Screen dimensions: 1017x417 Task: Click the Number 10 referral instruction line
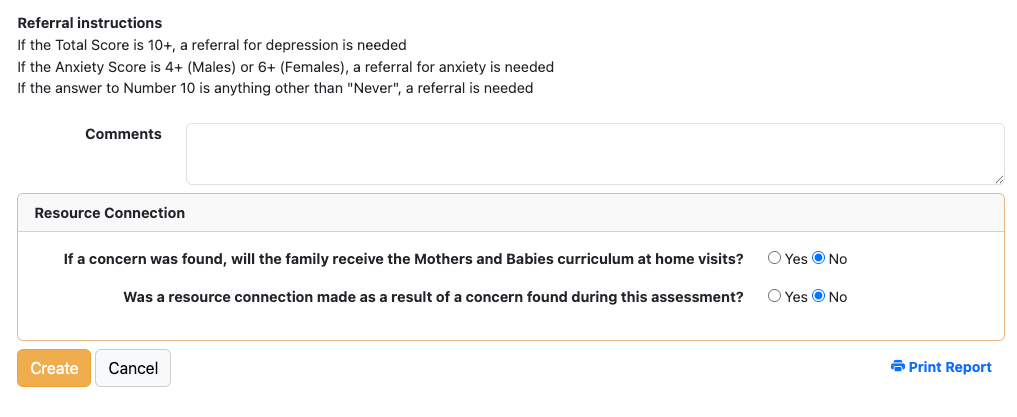275,88
